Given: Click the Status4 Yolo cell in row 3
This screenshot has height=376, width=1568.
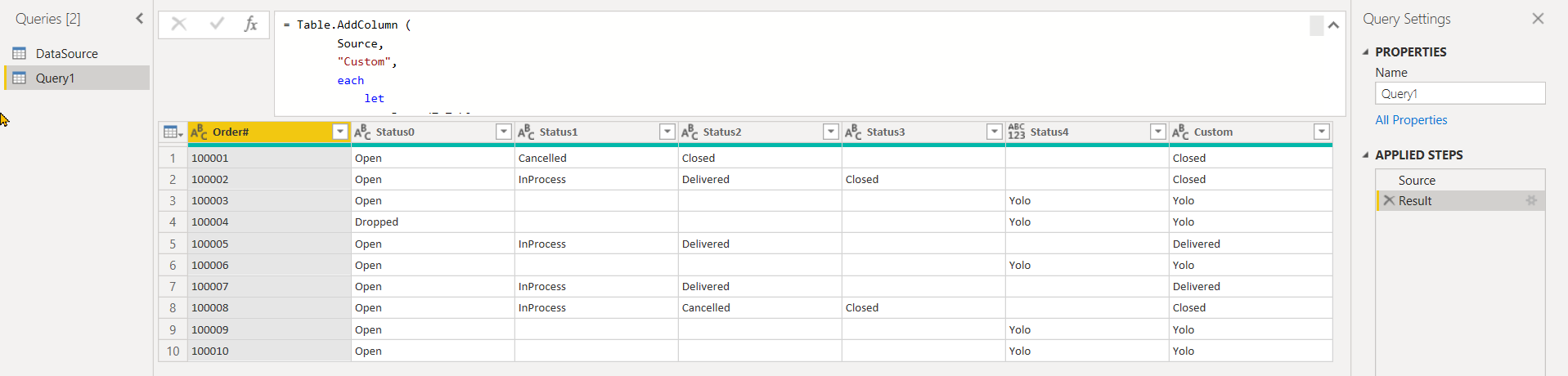Looking at the screenshot, I should pyautogui.click(x=1087, y=201).
